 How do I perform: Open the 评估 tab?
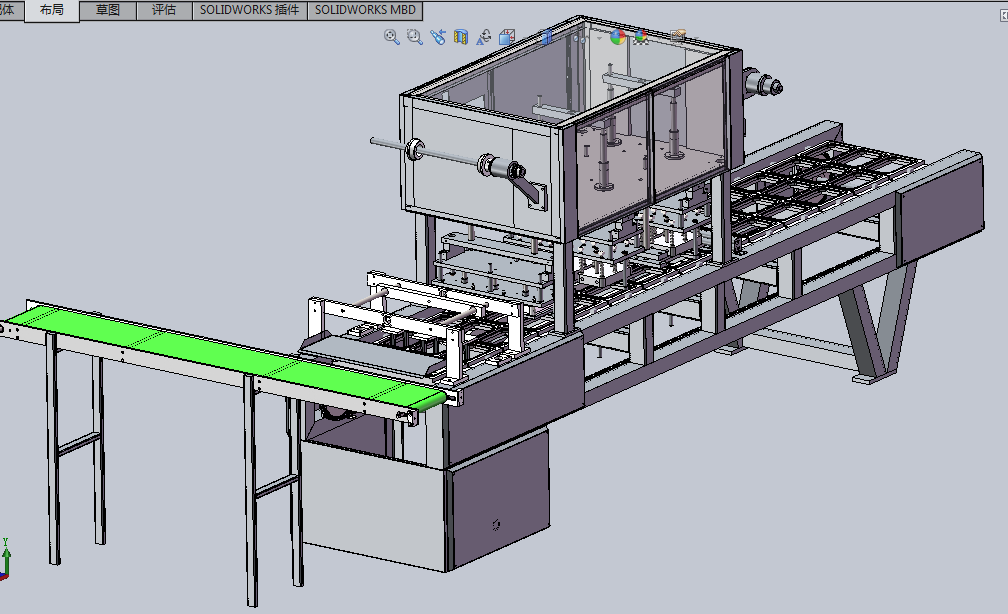click(163, 11)
